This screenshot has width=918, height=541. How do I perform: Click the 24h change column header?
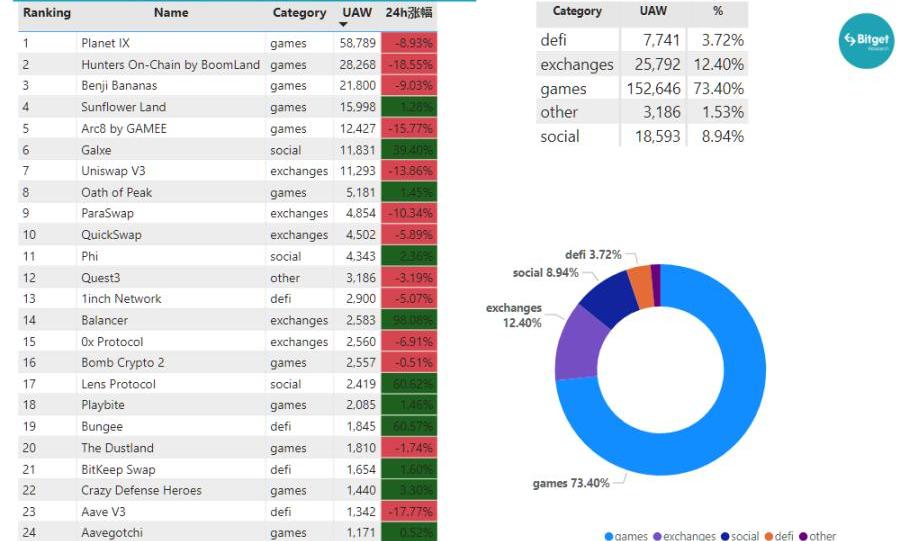(409, 13)
